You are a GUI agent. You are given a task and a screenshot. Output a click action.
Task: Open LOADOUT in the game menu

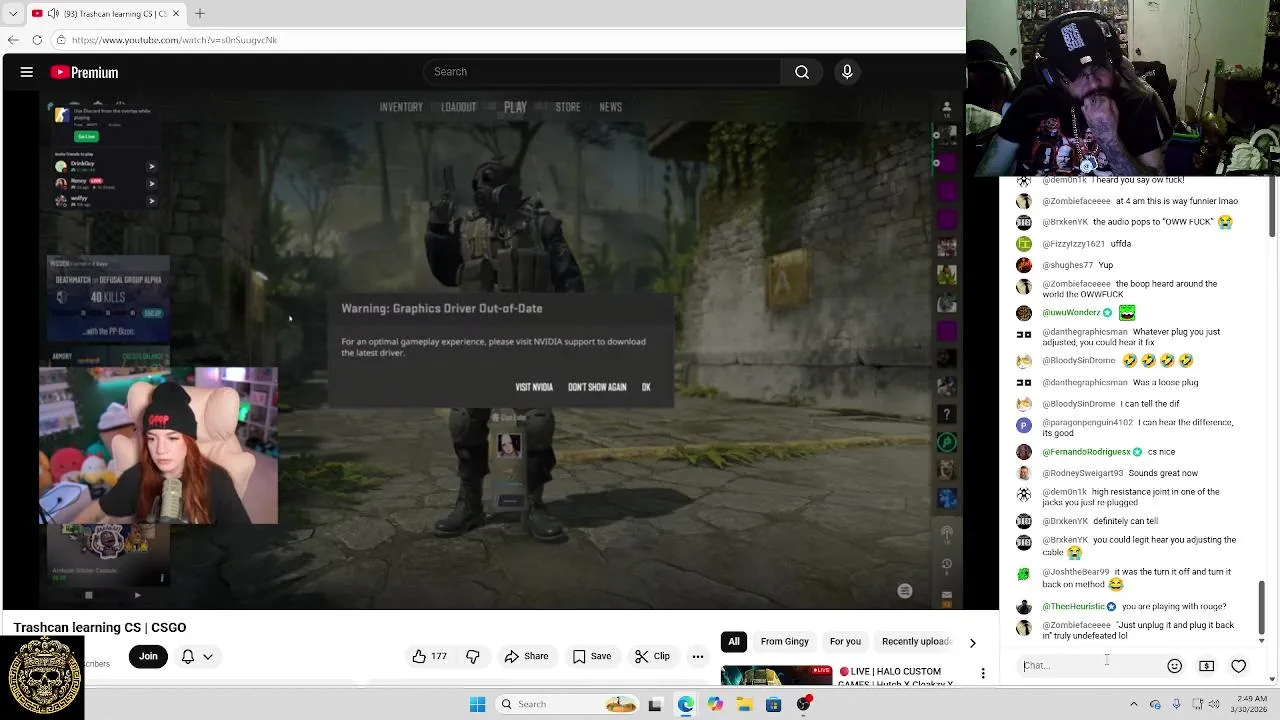coord(459,107)
